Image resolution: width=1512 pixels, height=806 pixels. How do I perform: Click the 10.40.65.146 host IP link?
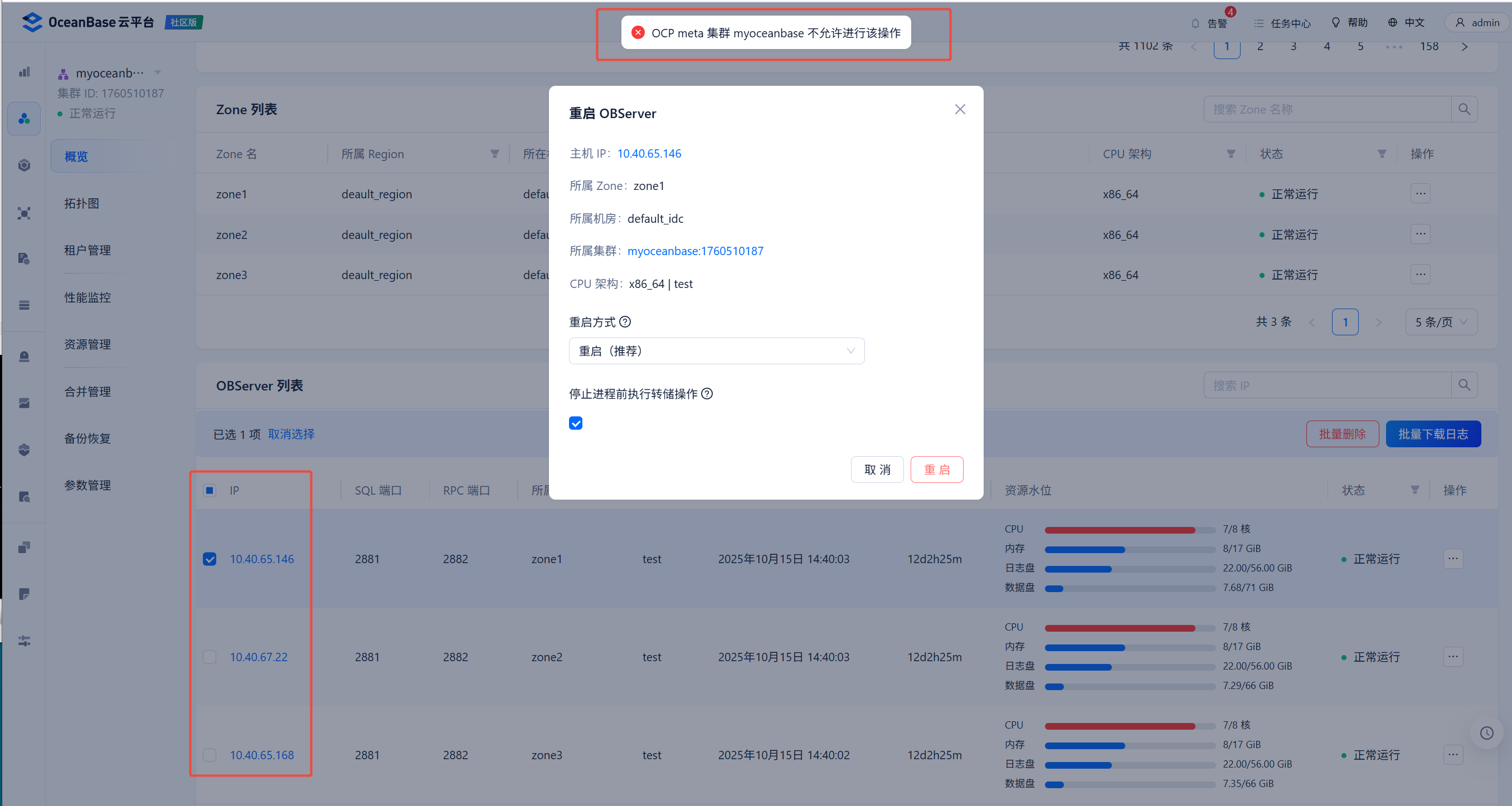[649, 154]
